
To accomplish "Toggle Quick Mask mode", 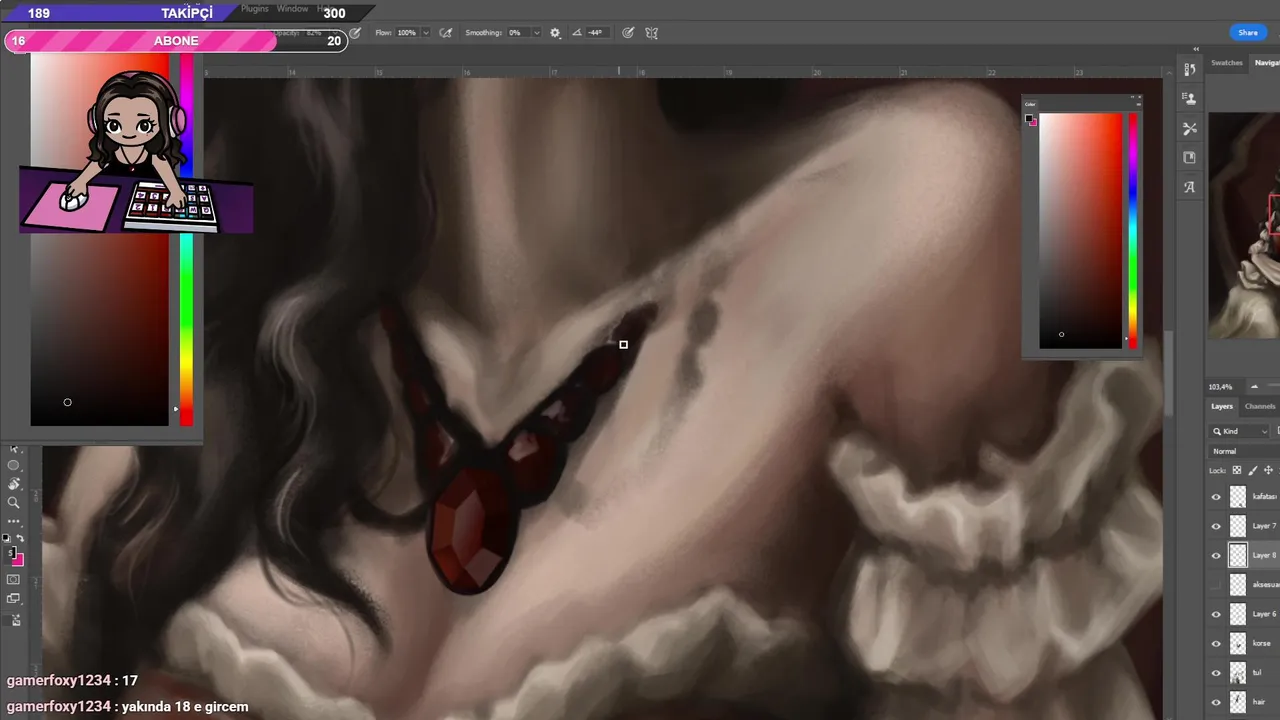I will tap(14, 579).
